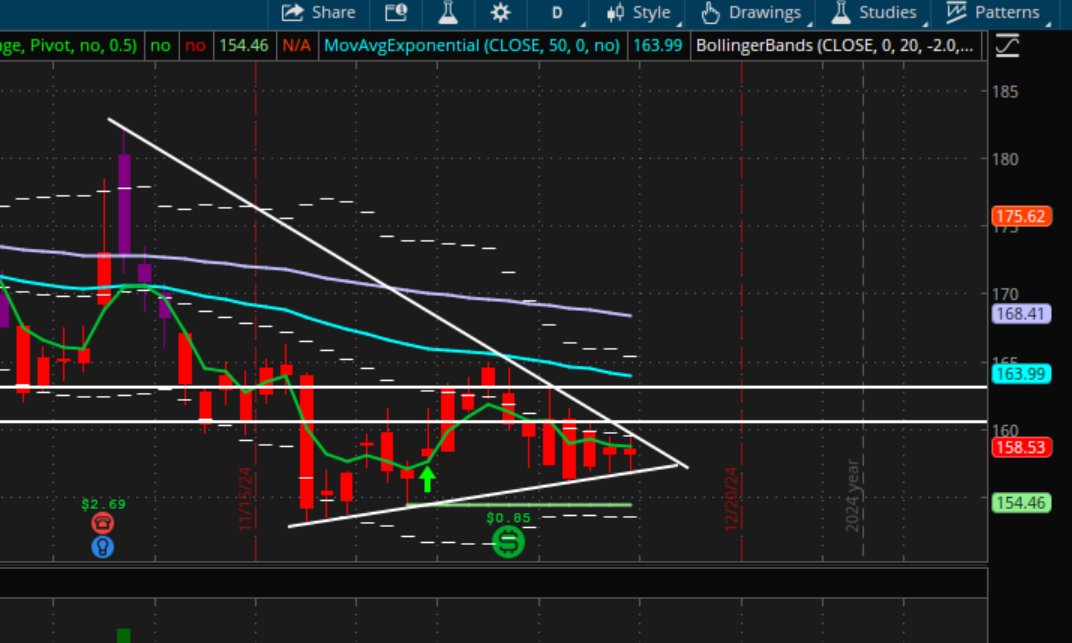Click the green dollar dividend icon

tap(508, 543)
